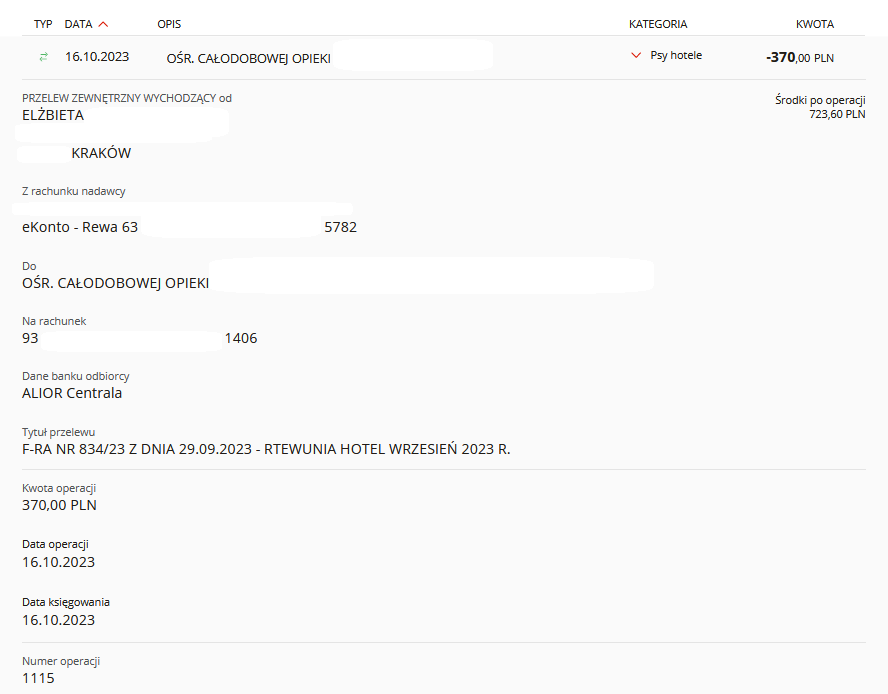The width and height of the screenshot is (888, 694).
Task: Click the Dane banku odbiorcy label
Action: tap(76, 376)
